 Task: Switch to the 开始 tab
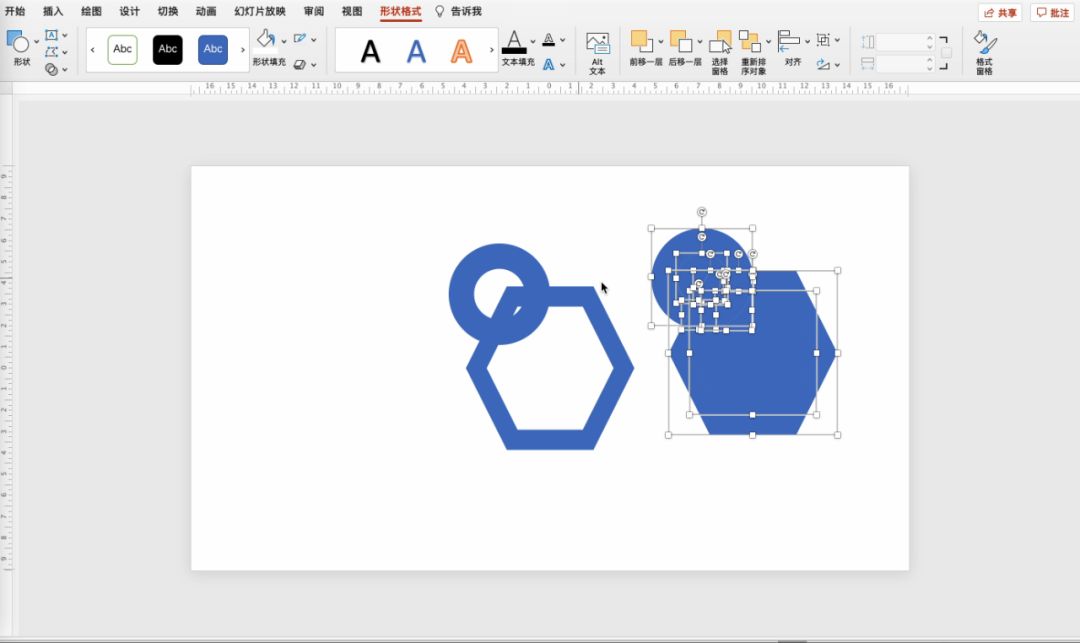14,11
